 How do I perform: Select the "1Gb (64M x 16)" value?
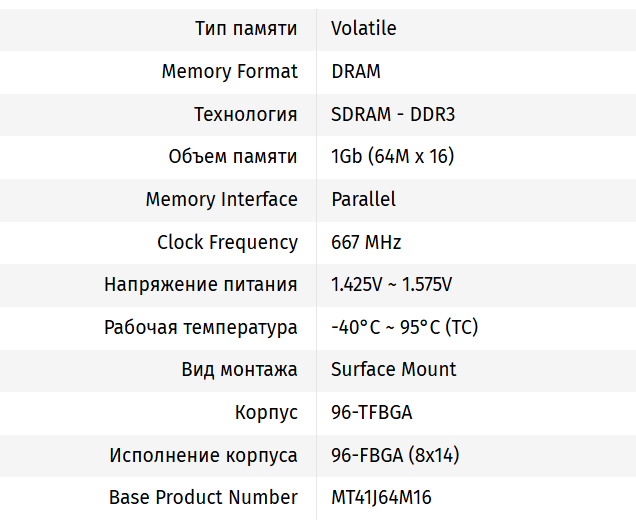pos(393,156)
